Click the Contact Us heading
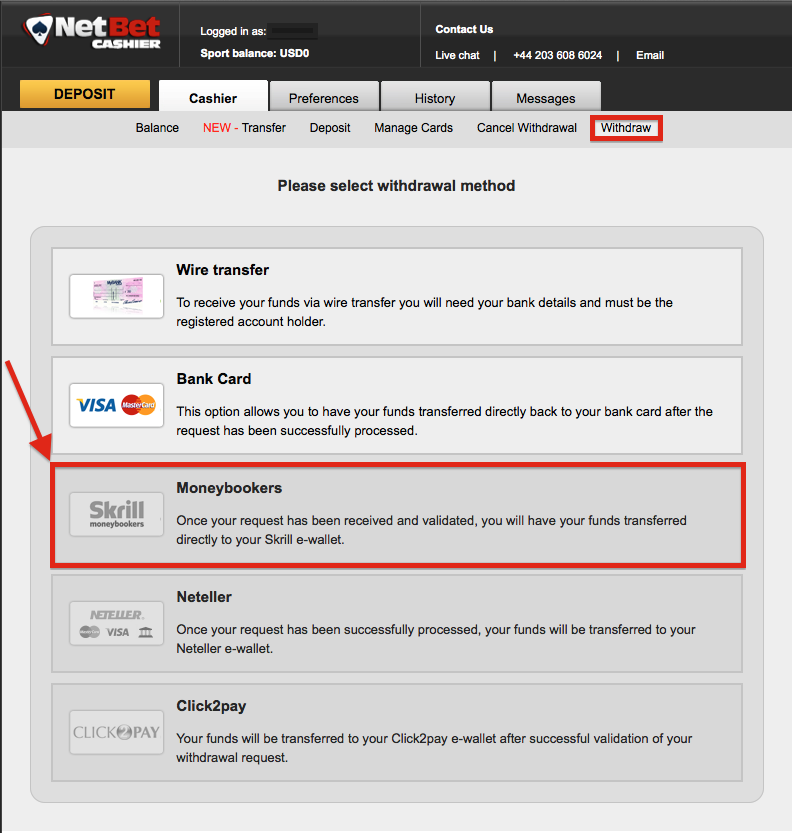 (x=464, y=29)
